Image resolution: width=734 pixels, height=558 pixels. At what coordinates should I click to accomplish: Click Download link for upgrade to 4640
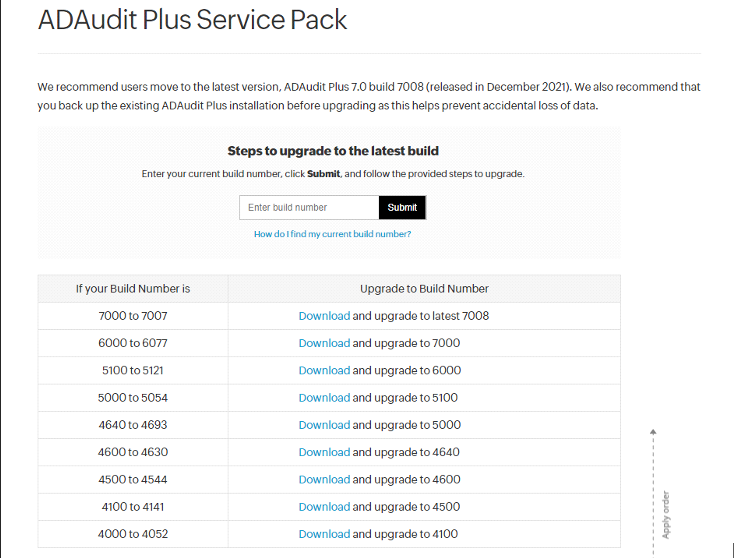pyautogui.click(x=324, y=452)
